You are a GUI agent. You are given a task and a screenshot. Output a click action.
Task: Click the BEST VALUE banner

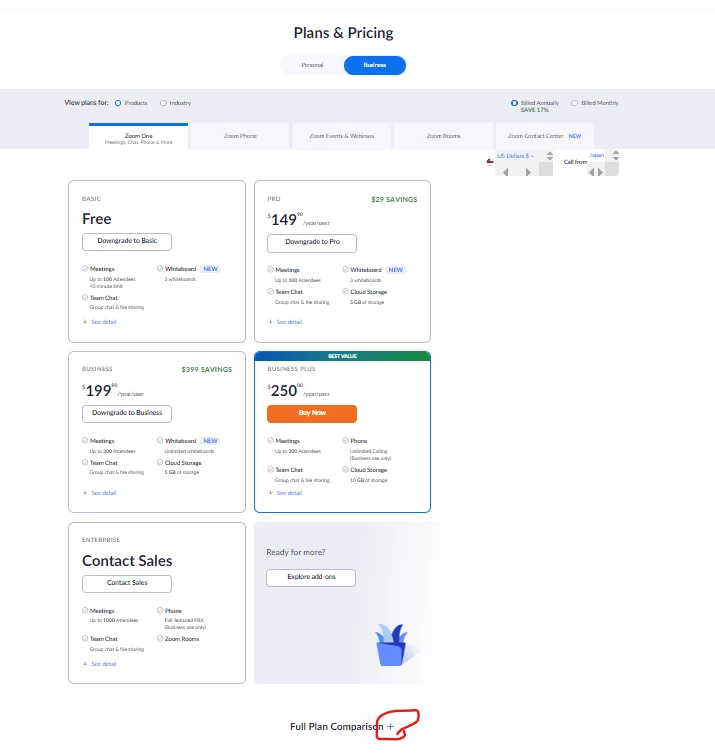(x=342, y=356)
